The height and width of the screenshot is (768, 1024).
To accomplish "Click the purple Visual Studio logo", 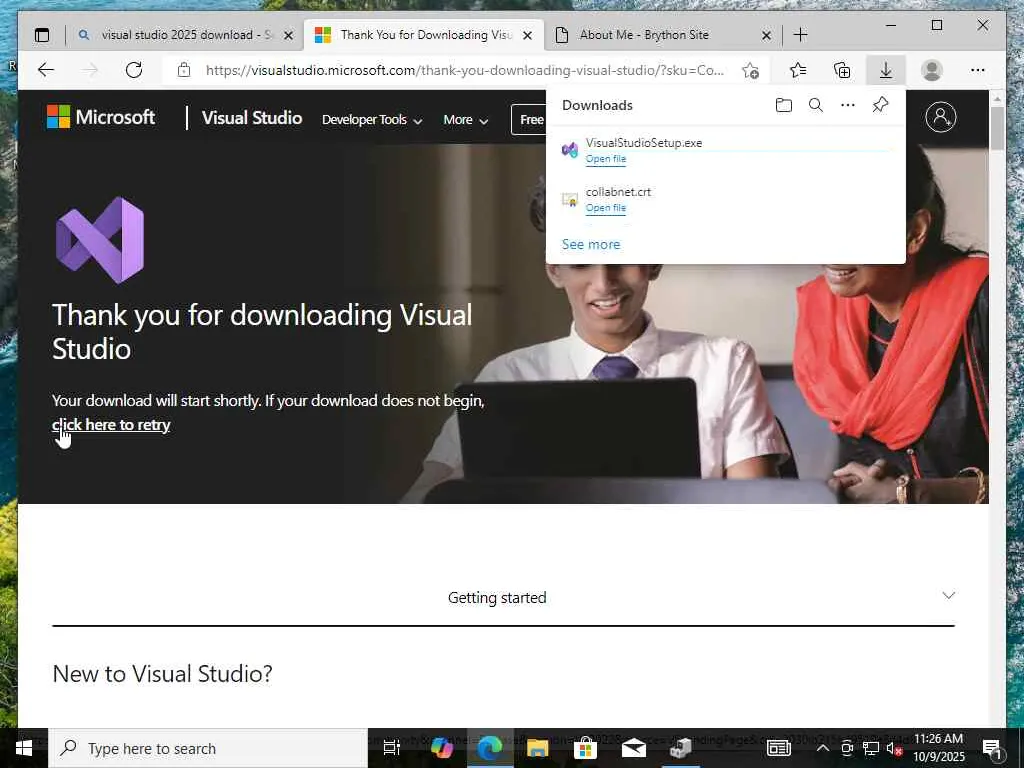I will (x=100, y=240).
